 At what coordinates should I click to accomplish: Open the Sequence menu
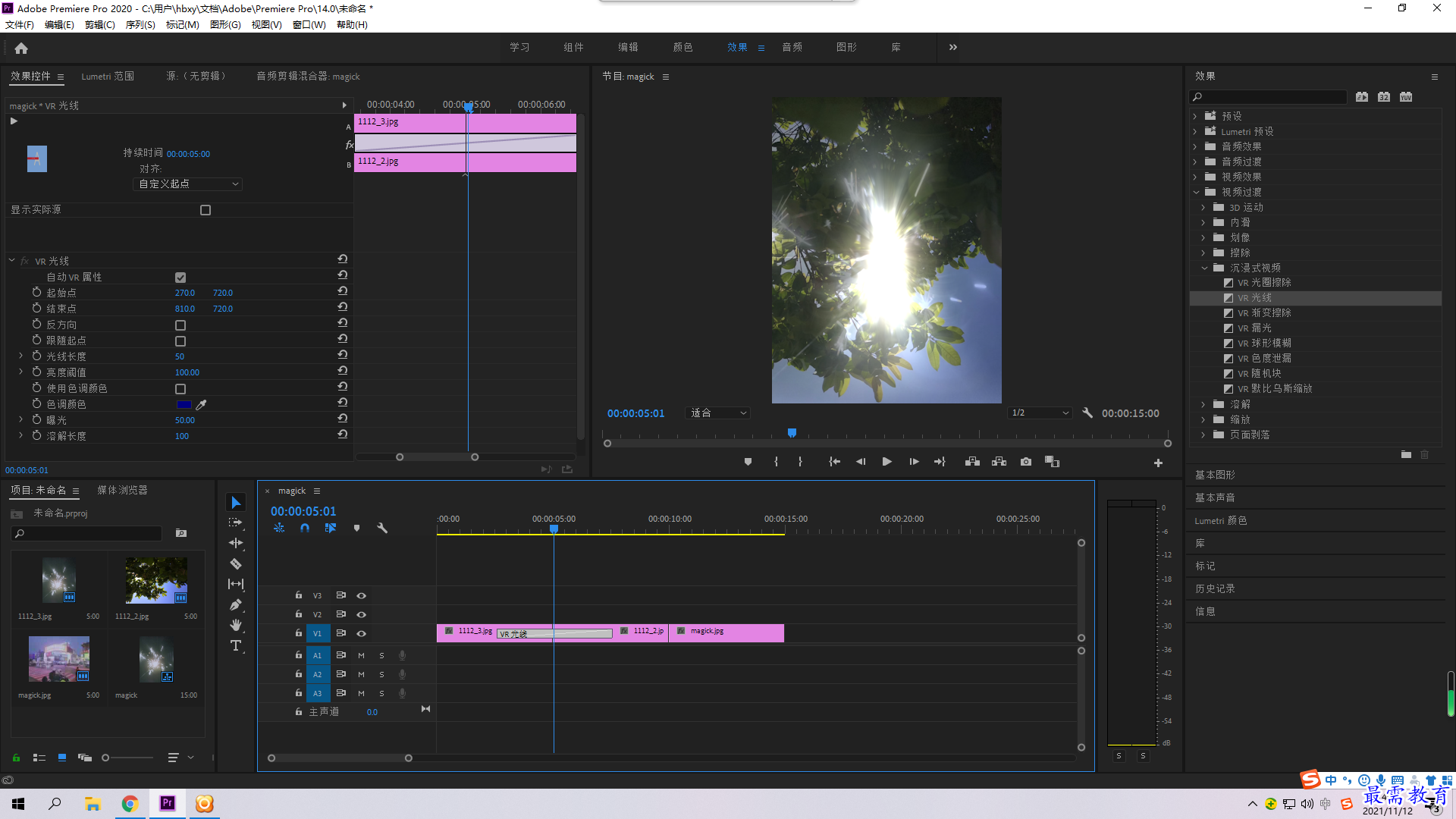140,25
